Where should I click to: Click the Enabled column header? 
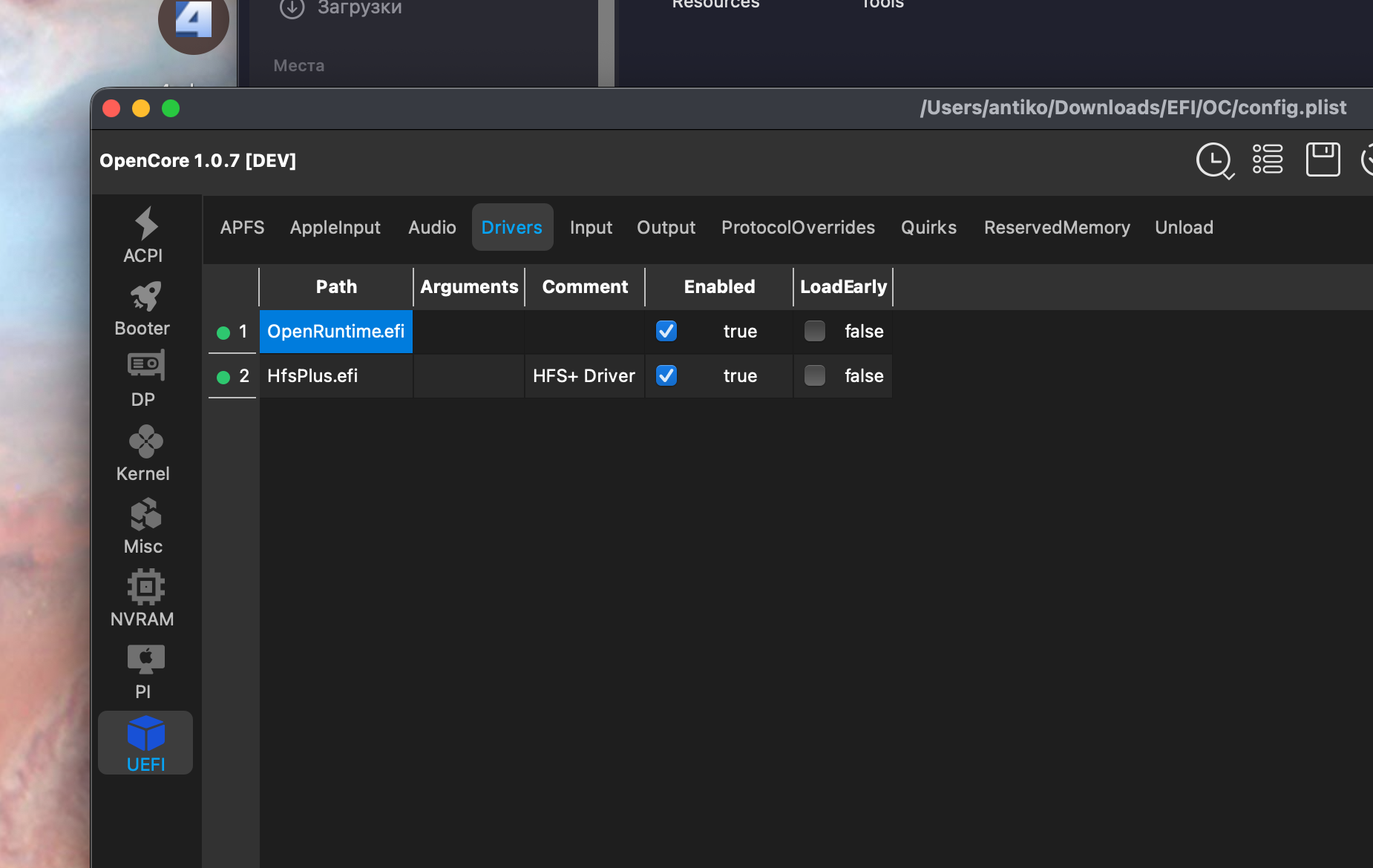coord(719,287)
